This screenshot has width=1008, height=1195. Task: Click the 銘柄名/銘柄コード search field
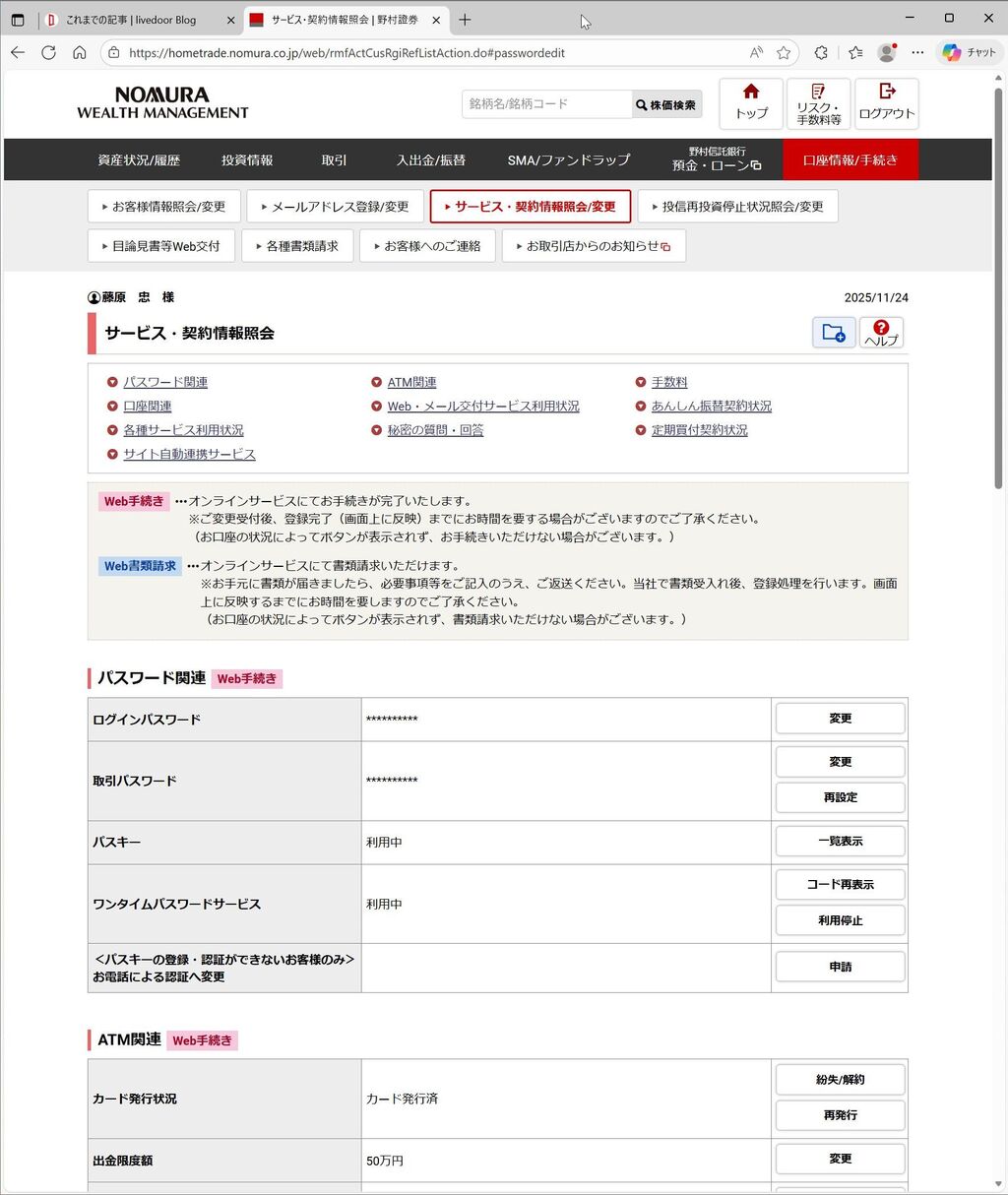click(x=546, y=104)
